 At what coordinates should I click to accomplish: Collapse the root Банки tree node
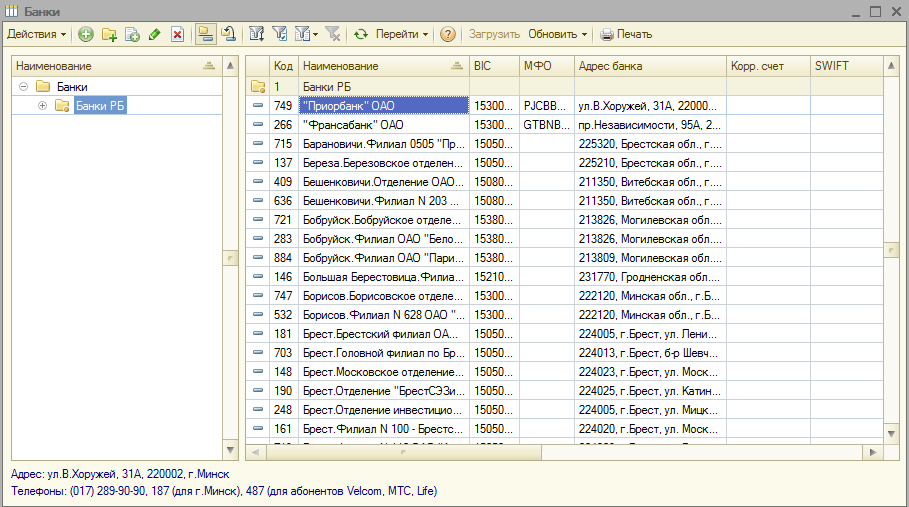coord(22,86)
